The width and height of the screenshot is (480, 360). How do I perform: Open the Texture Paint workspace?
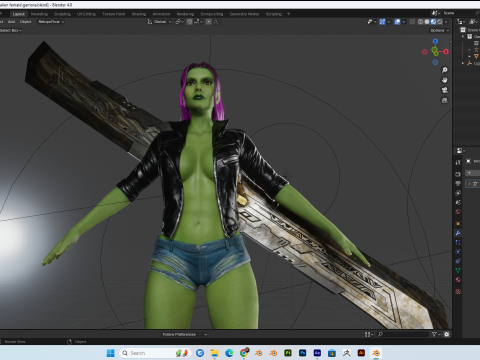click(x=114, y=14)
